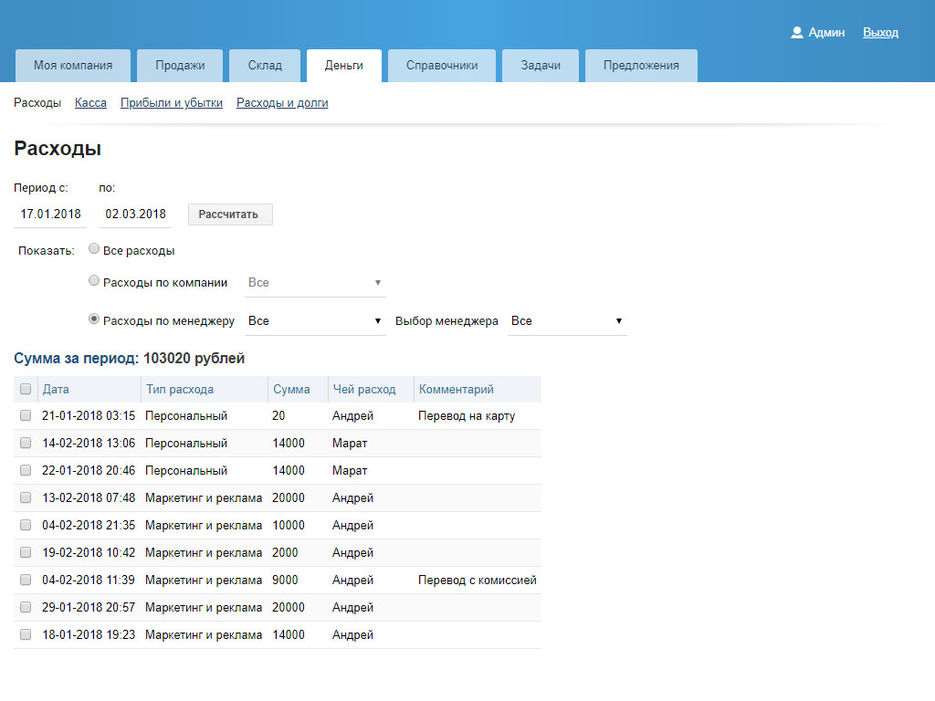The image size is (935, 701).
Task: Open Прибыли и убытки link
Action: [x=171, y=103]
